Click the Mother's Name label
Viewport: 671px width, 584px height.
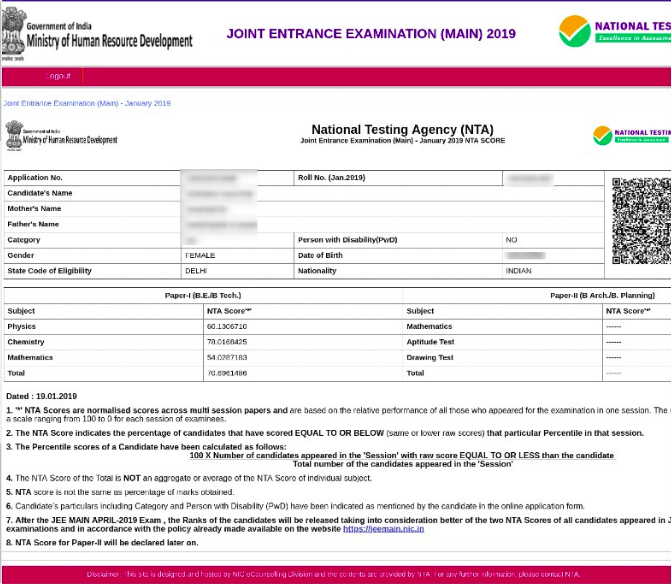pyautogui.click(x=34, y=208)
